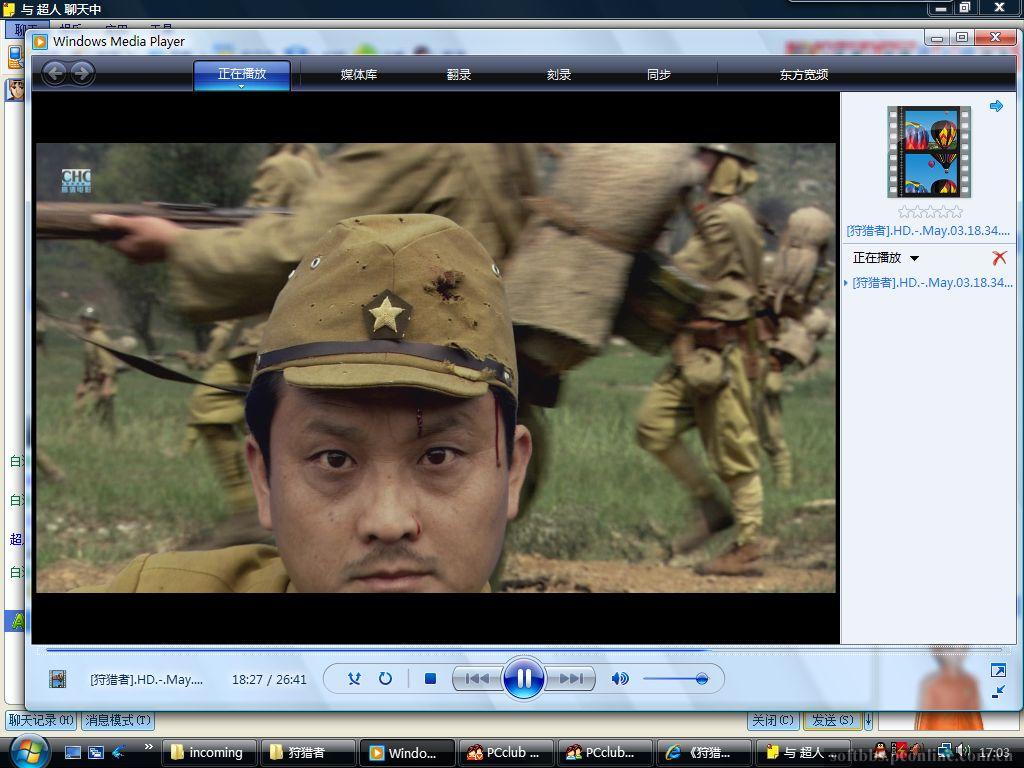The height and width of the screenshot is (768, 1024).
Task: Click the Internet Explorer 《狩猎... taskbar button
Action: point(703,752)
